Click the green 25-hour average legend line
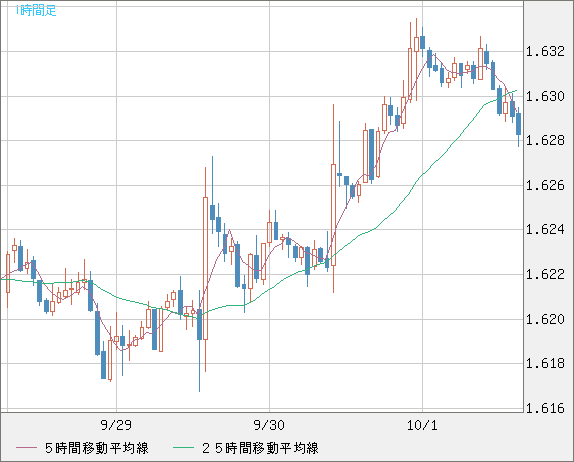 coord(183,448)
